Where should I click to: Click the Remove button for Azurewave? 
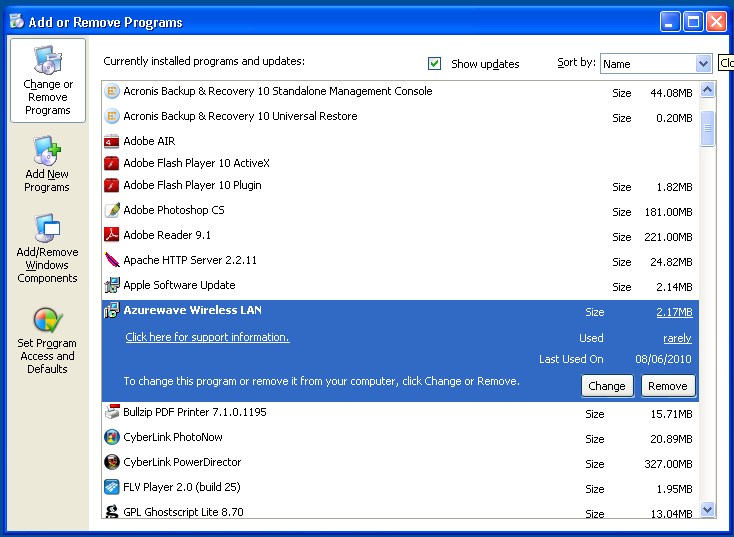point(668,386)
